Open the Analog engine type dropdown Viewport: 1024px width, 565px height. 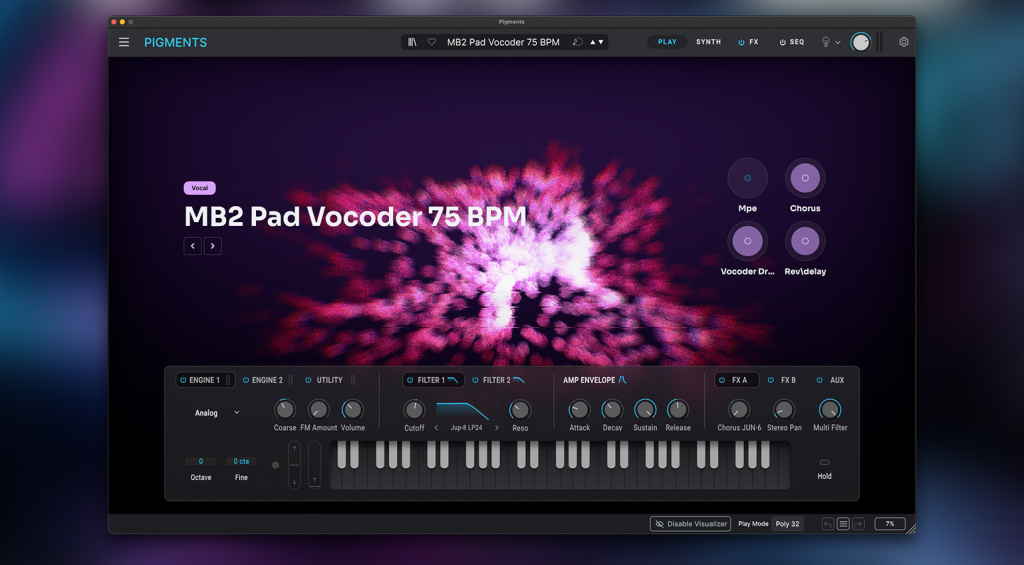point(217,413)
